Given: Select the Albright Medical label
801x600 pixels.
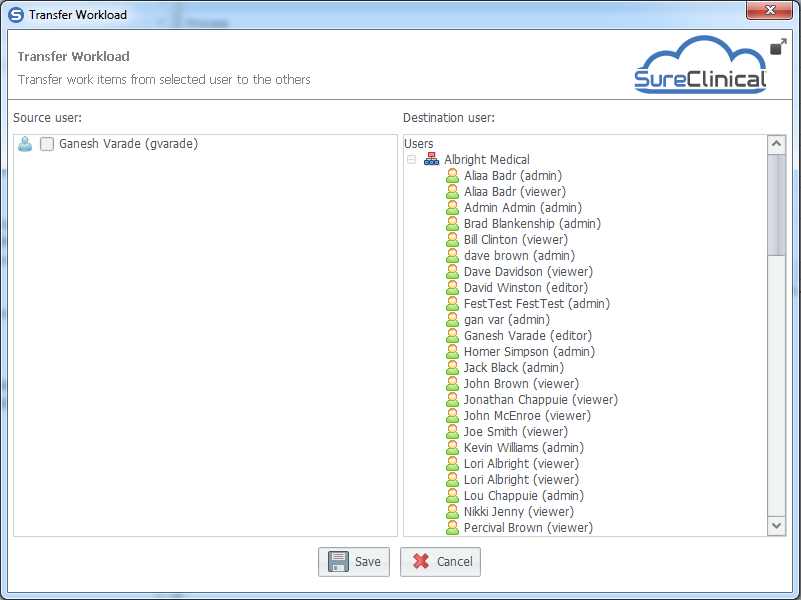Looking at the screenshot, I should pyautogui.click(x=486, y=160).
